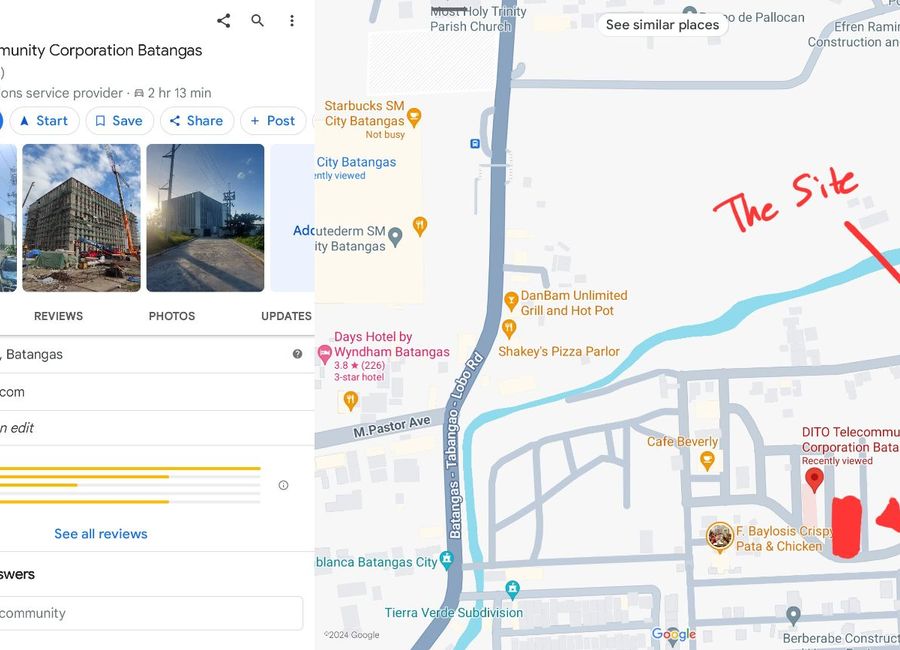
Task: Click the ask the community input field
Action: [x=150, y=613]
